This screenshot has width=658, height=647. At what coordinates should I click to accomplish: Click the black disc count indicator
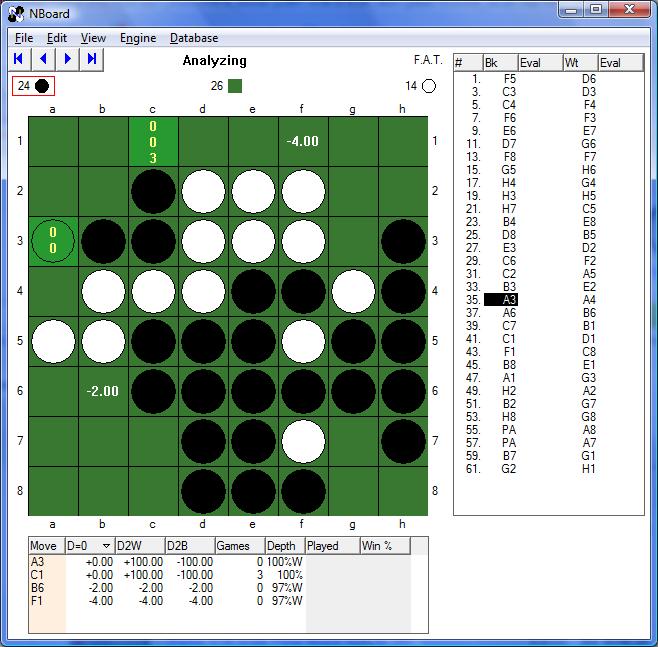32,86
